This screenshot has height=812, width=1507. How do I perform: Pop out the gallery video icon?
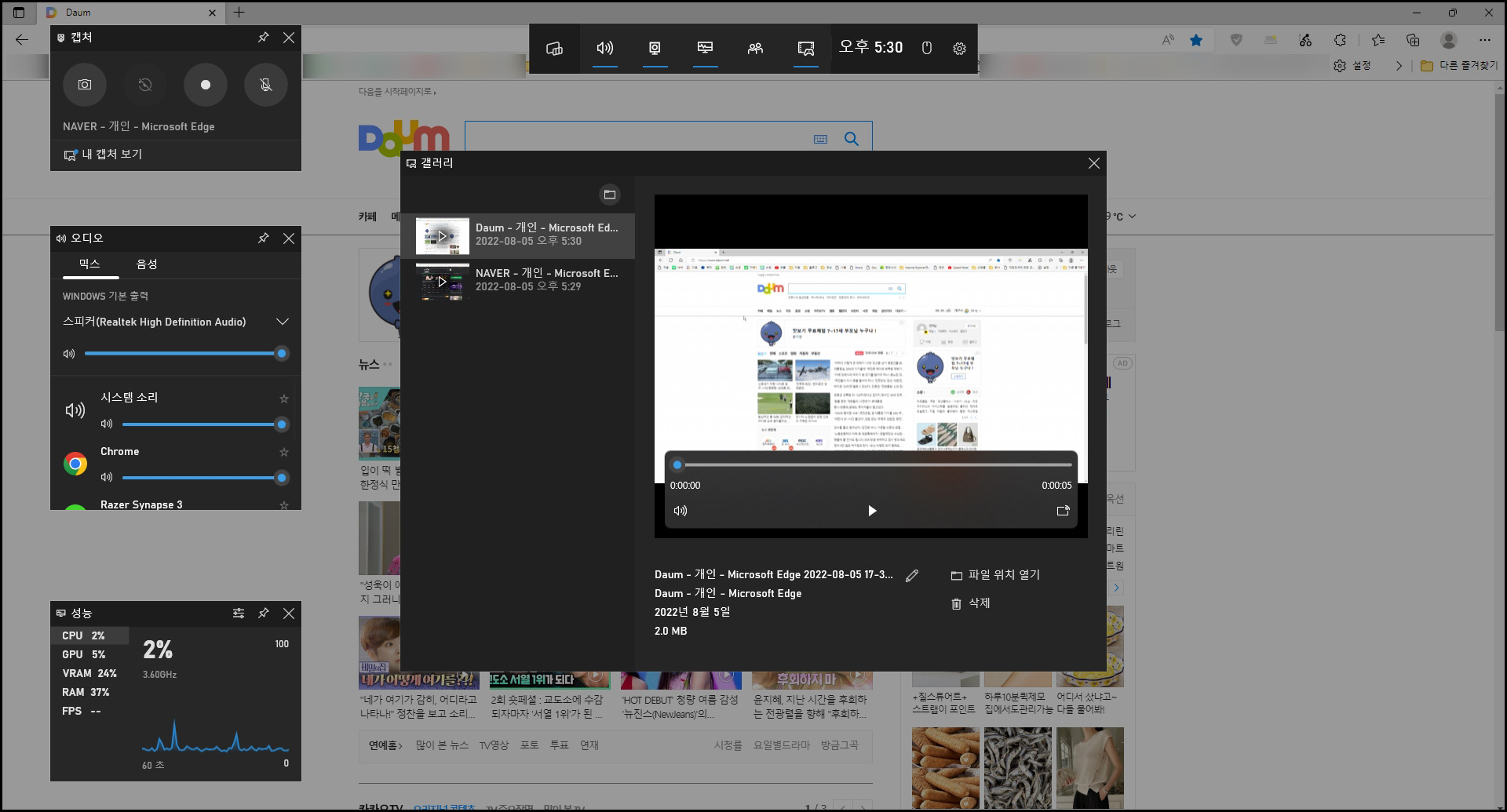coord(1064,511)
